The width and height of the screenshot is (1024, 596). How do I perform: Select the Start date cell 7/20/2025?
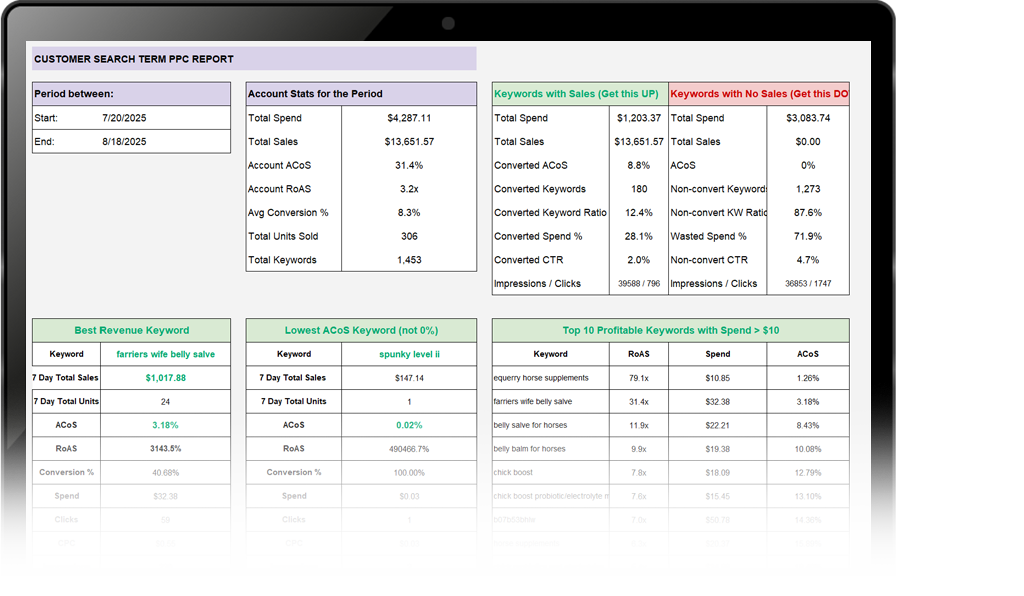(x=124, y=118)
